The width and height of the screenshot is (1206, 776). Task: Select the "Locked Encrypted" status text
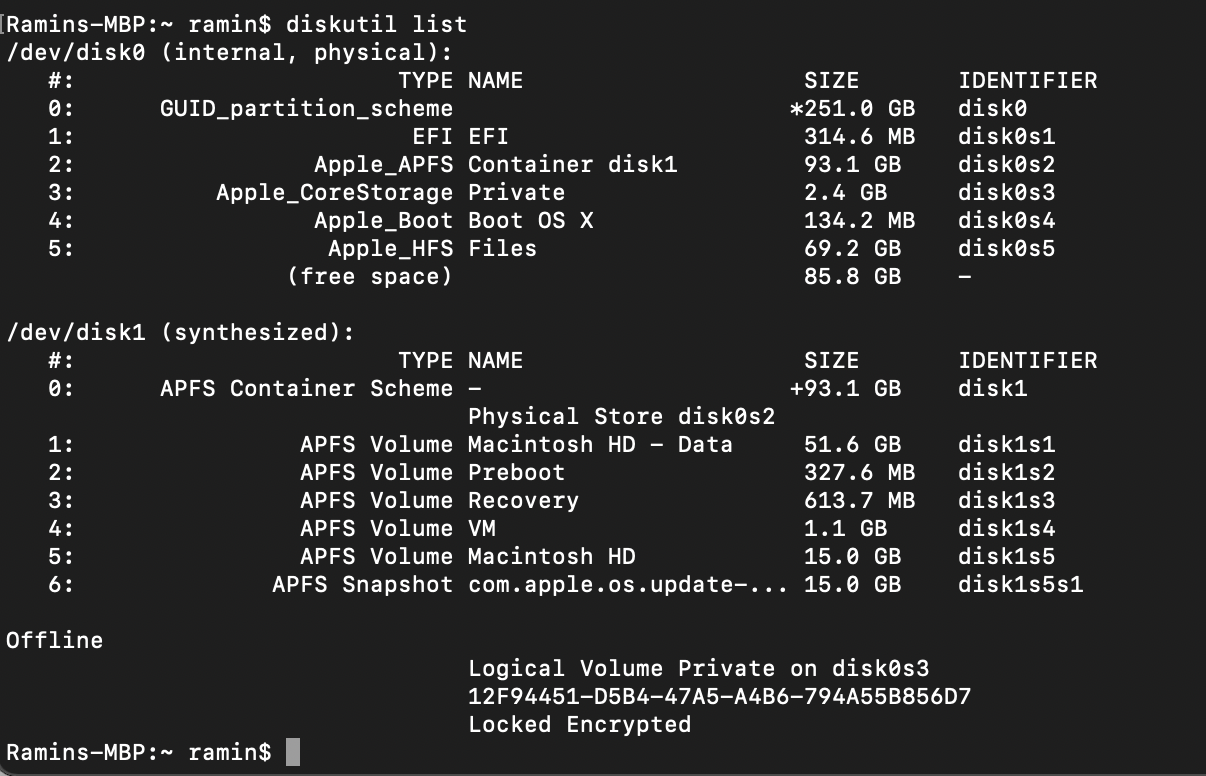click(x=579, y=724)
